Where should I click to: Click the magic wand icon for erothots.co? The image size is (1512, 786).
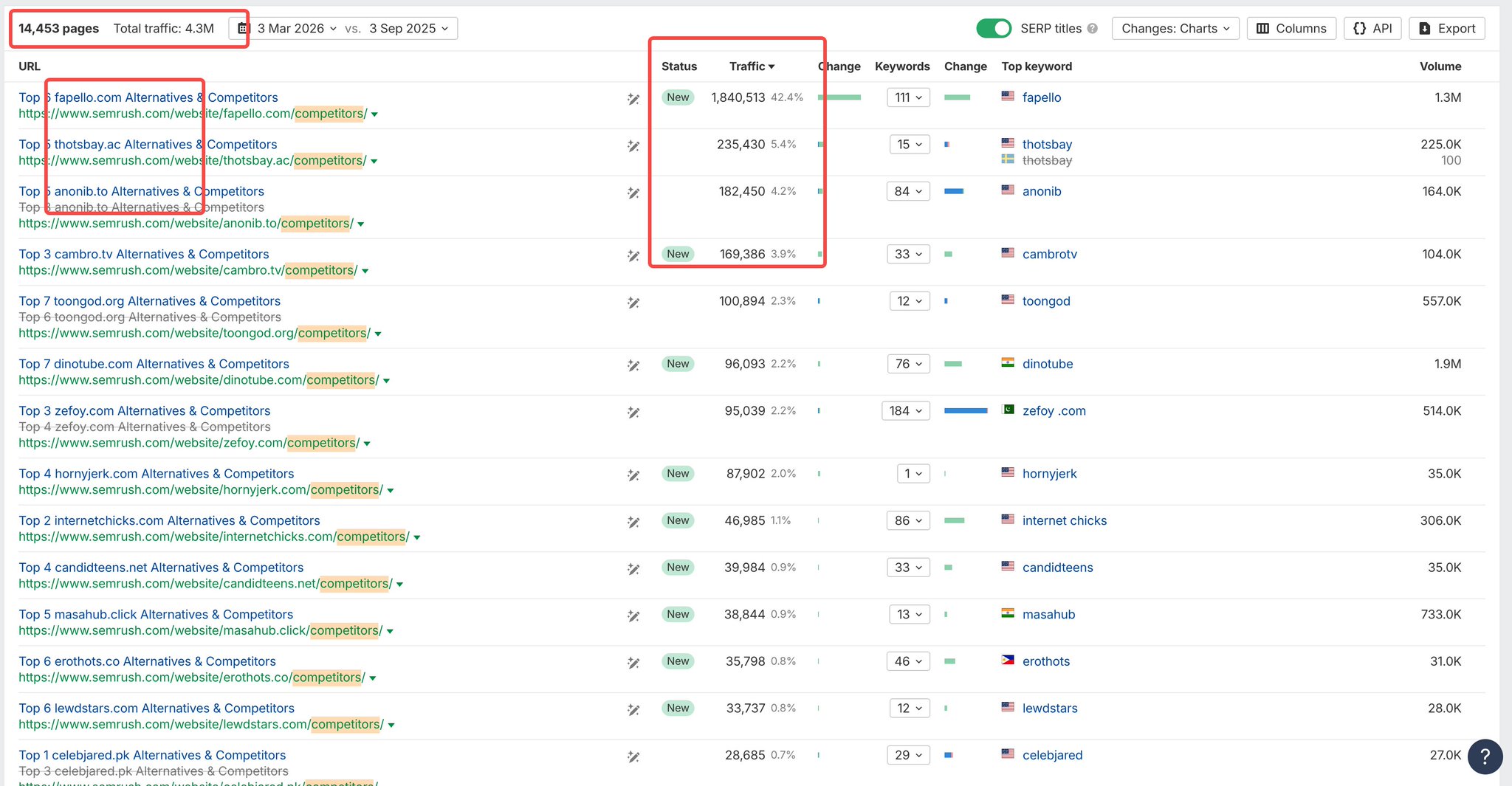(633, 663)
